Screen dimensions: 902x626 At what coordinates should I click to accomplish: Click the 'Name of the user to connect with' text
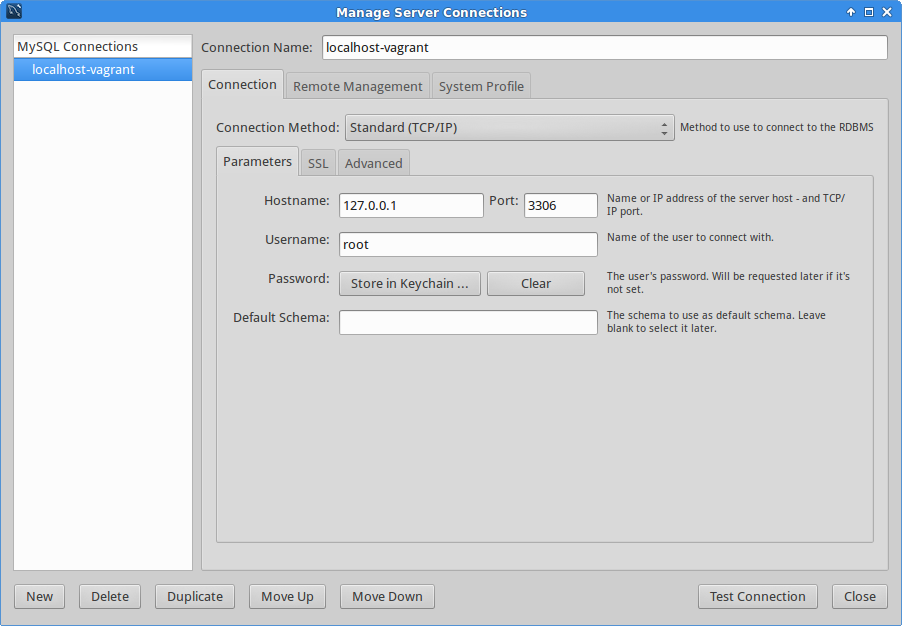click(690, 237)
